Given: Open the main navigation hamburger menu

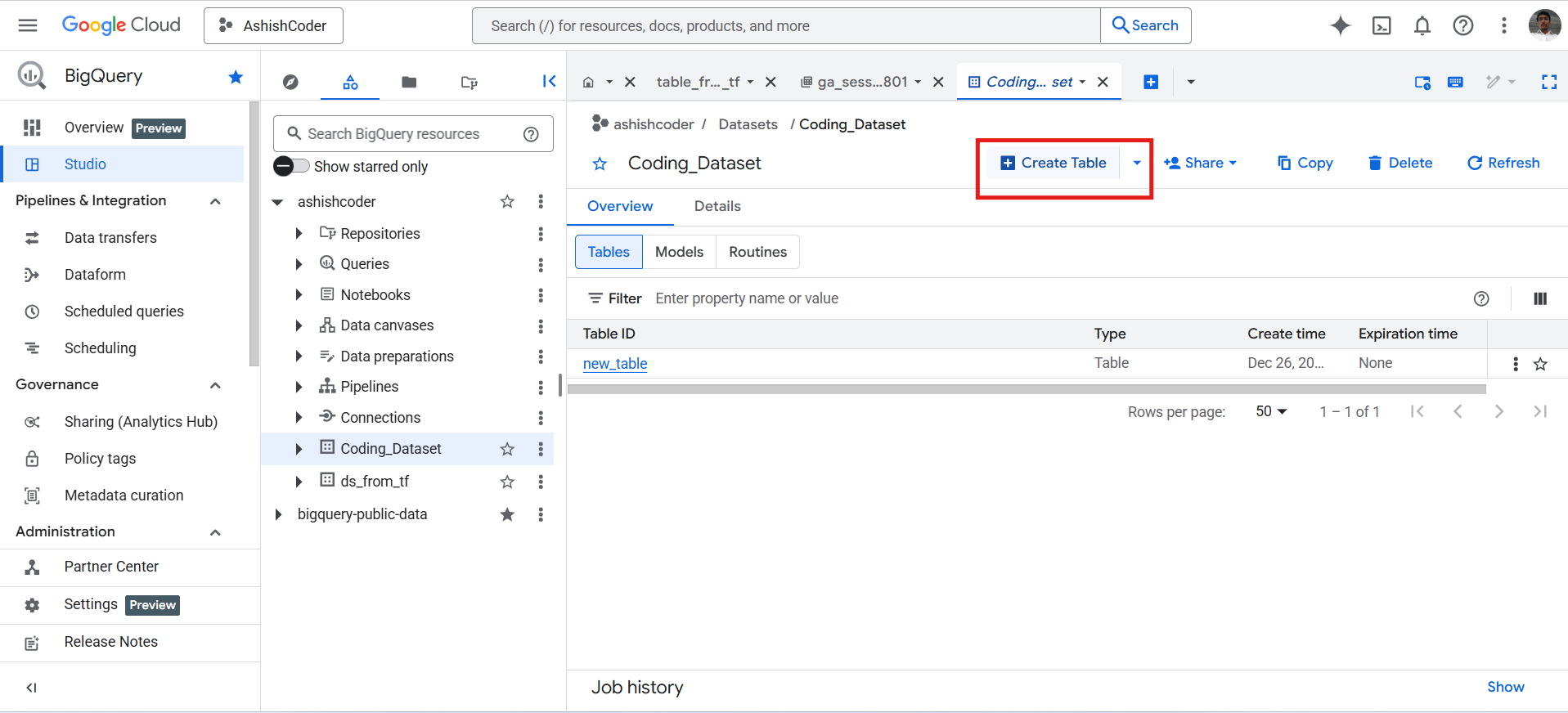Looking at the screenshot, I should (28, 25).
